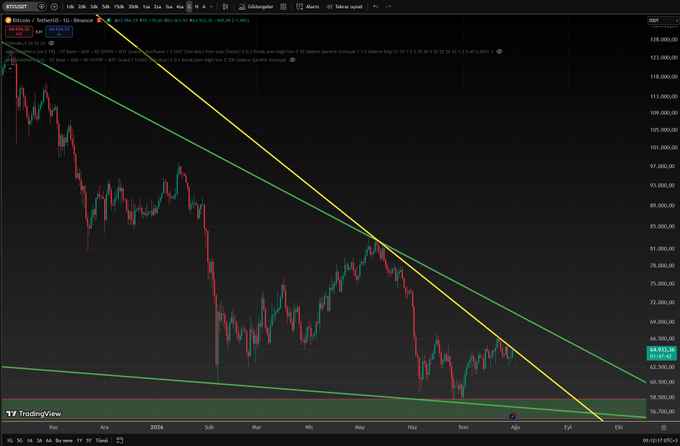680x446 pixels.
Task: Click the blue AL buy price button
Action: (59, 31)
